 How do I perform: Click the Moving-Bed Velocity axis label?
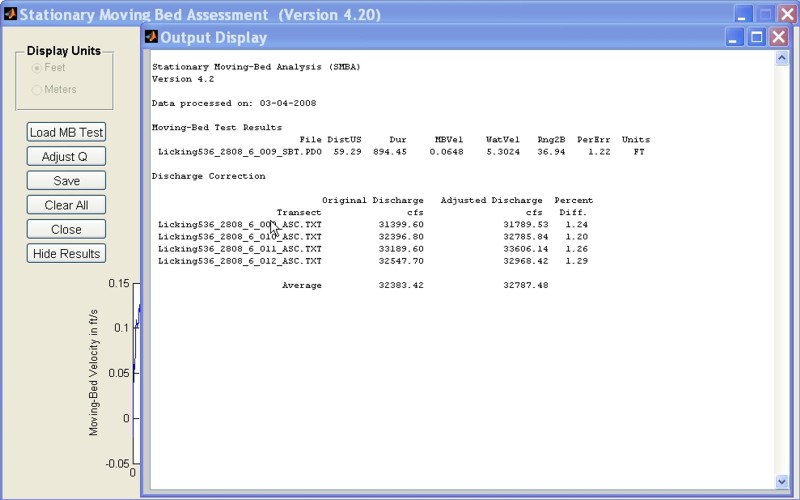pyautogui.click(x=93, y=372)
